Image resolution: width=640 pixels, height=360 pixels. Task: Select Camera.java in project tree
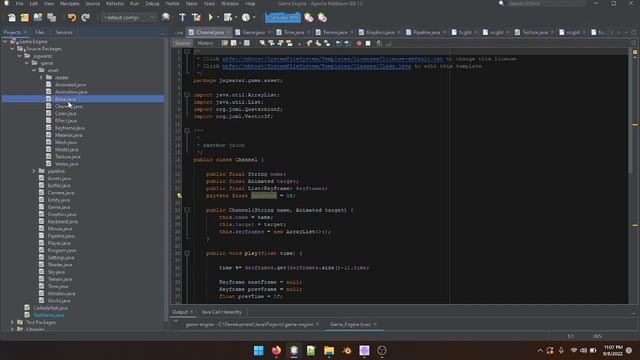[x=61, y=193]
